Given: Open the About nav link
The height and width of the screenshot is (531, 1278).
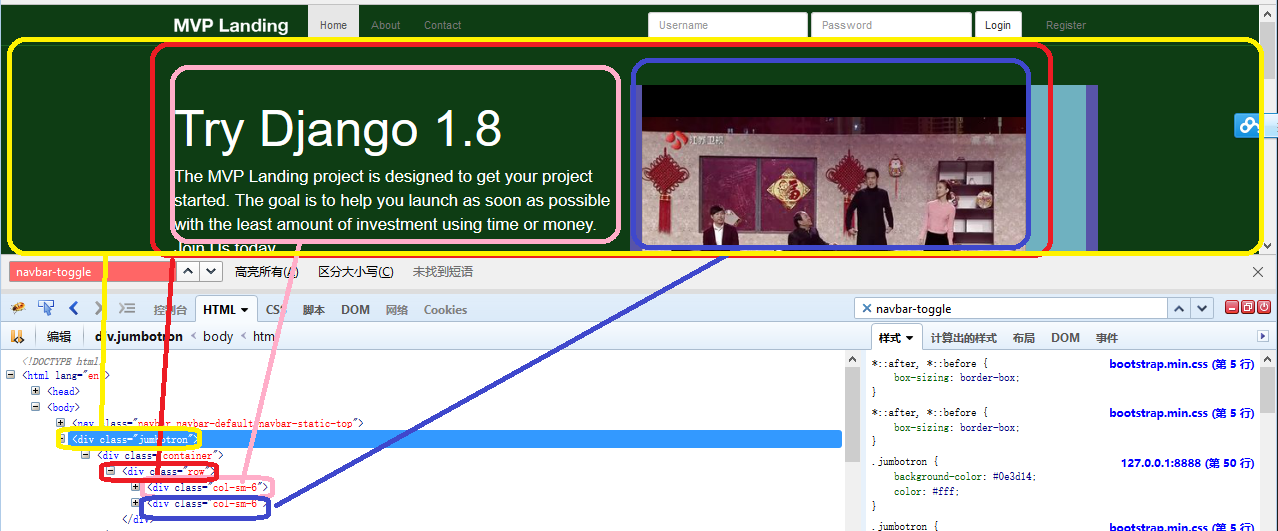Looking at the screenshot, I should tap(386, 25).
